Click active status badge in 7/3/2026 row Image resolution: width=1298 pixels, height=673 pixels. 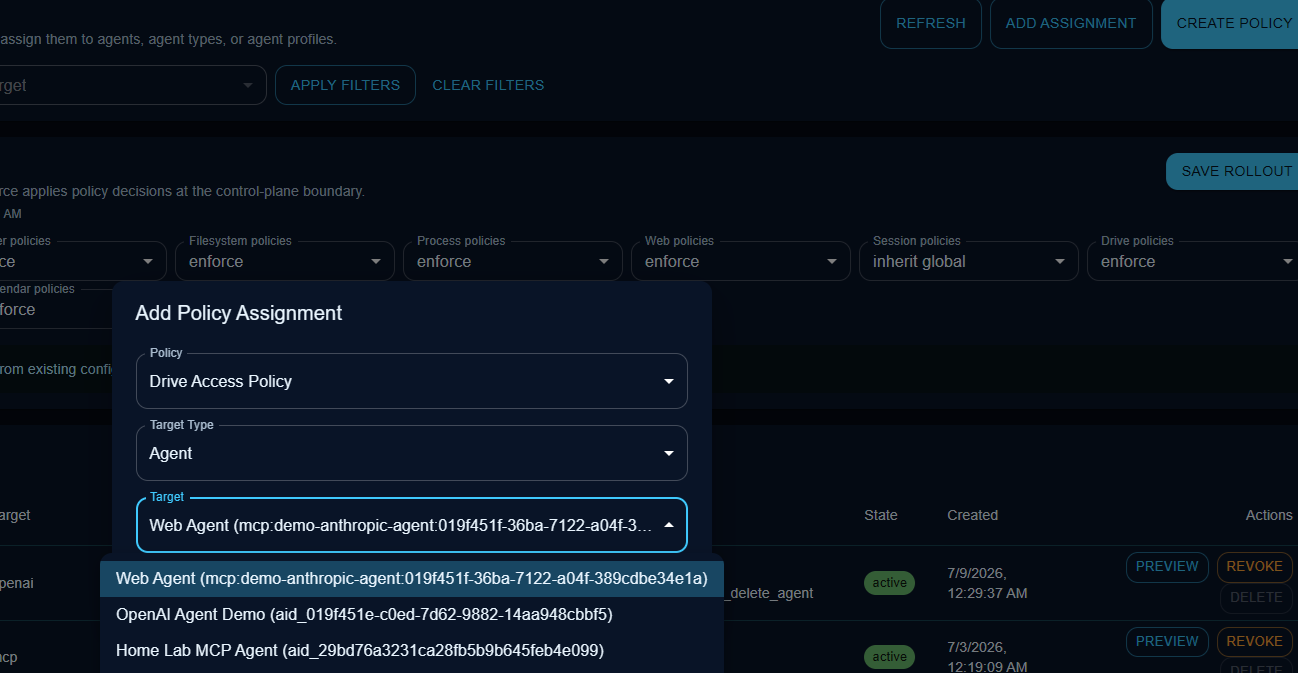[889, 657]
